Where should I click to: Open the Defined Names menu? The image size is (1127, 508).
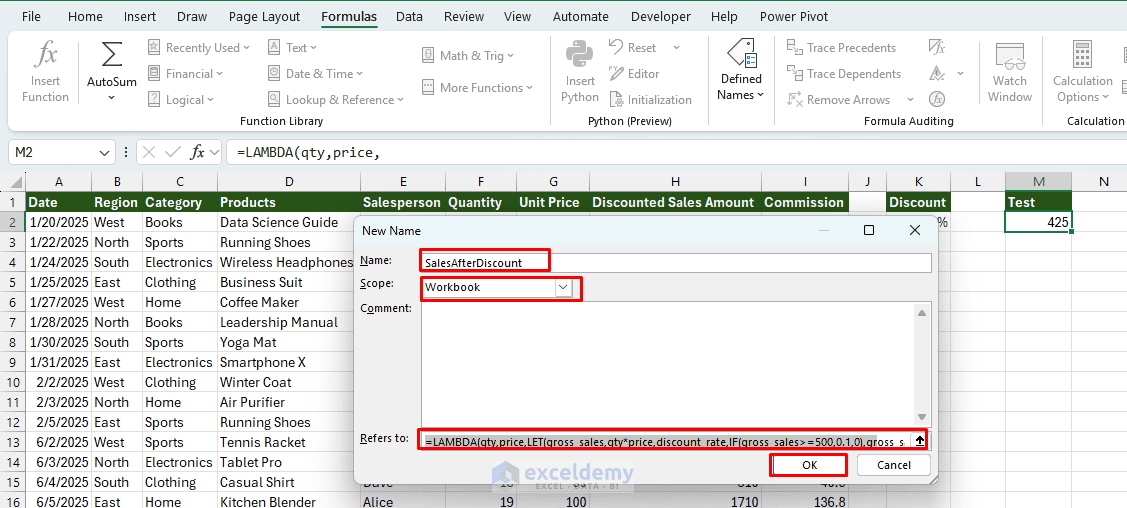(740, 72)
